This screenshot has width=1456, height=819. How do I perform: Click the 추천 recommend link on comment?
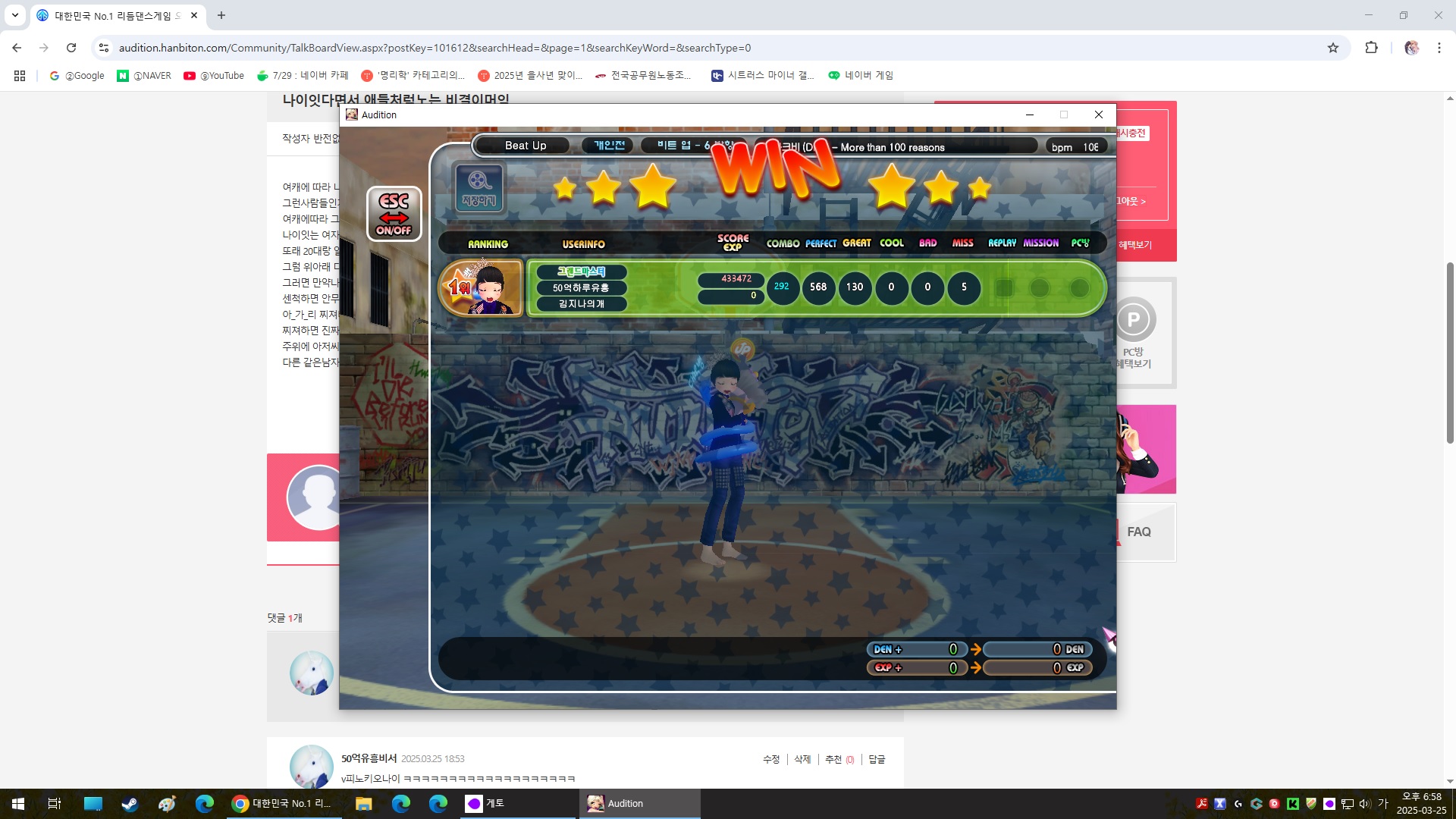click(833, 759)
